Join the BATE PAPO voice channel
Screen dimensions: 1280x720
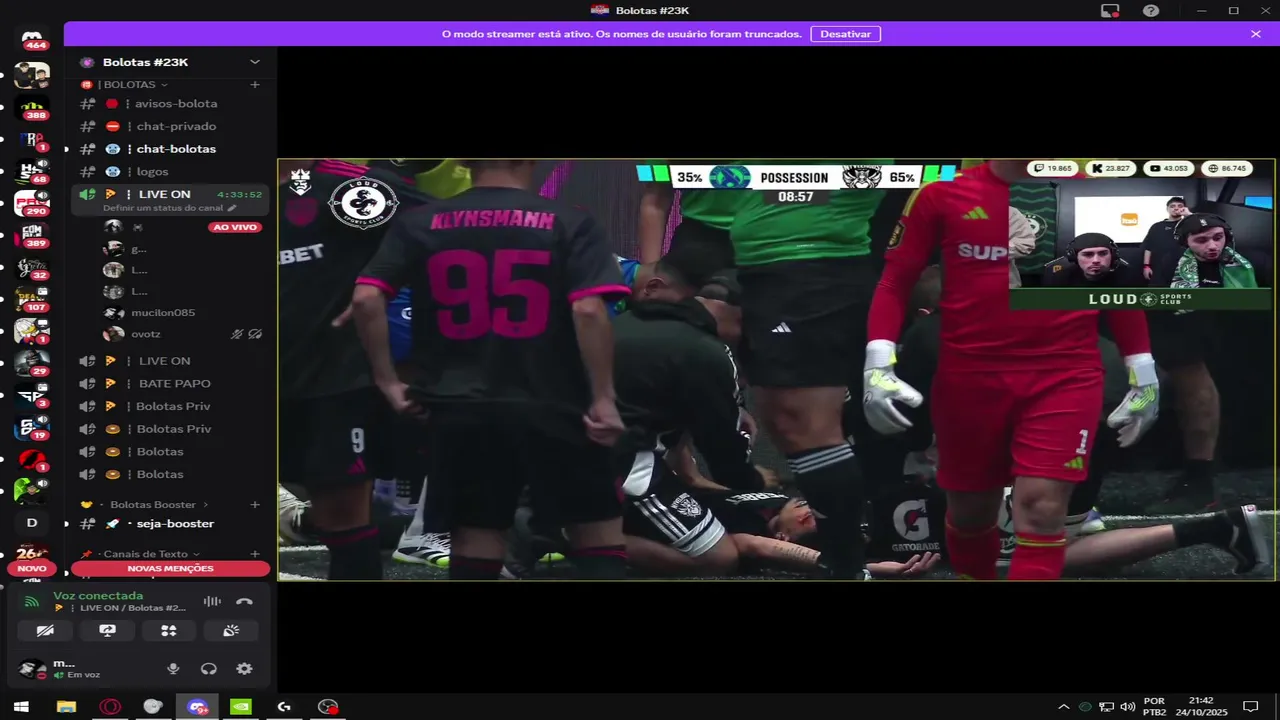pyautogui.click(x=169, y=384)
